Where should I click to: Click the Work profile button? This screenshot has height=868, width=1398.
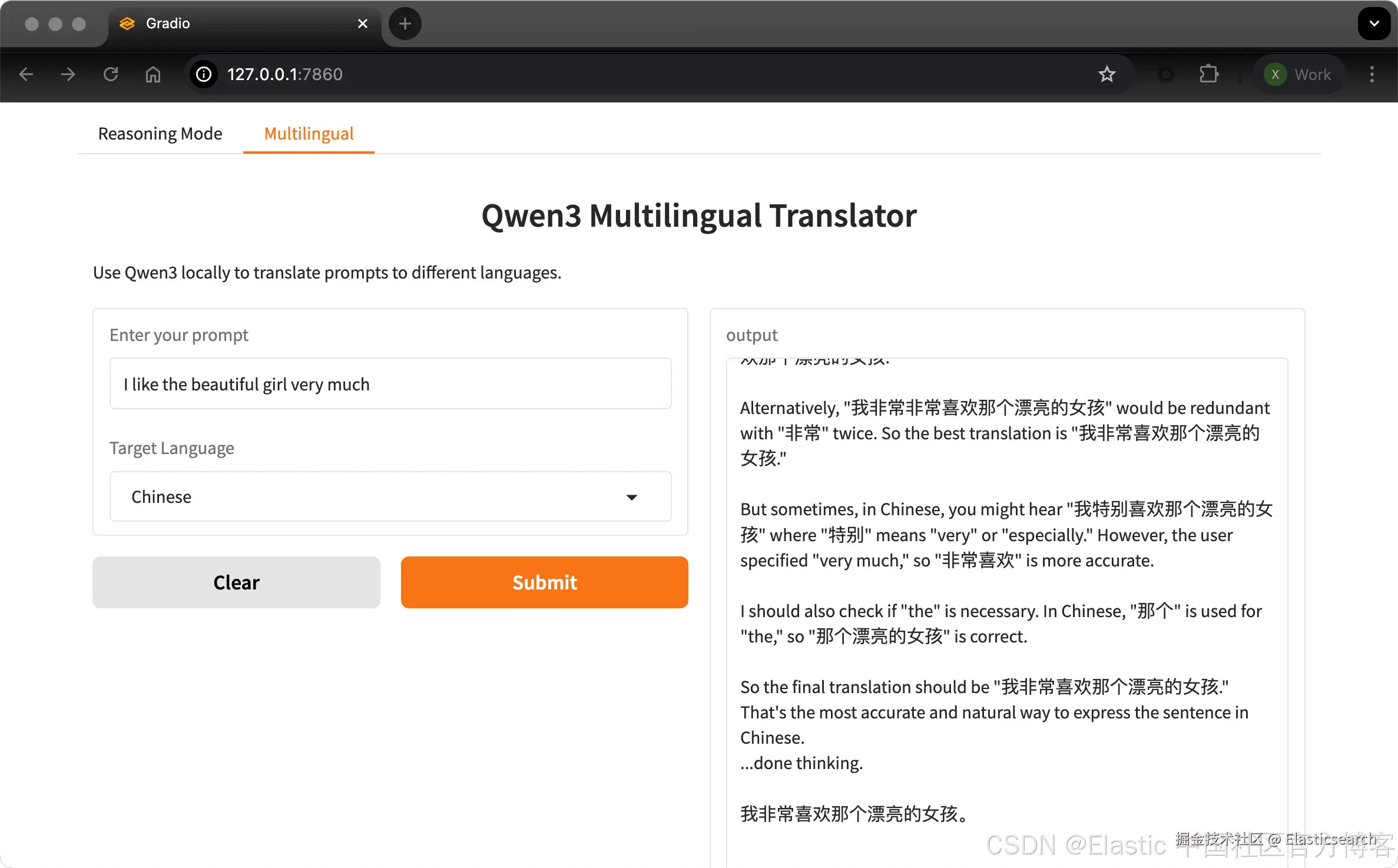(x=1298, y=74)
